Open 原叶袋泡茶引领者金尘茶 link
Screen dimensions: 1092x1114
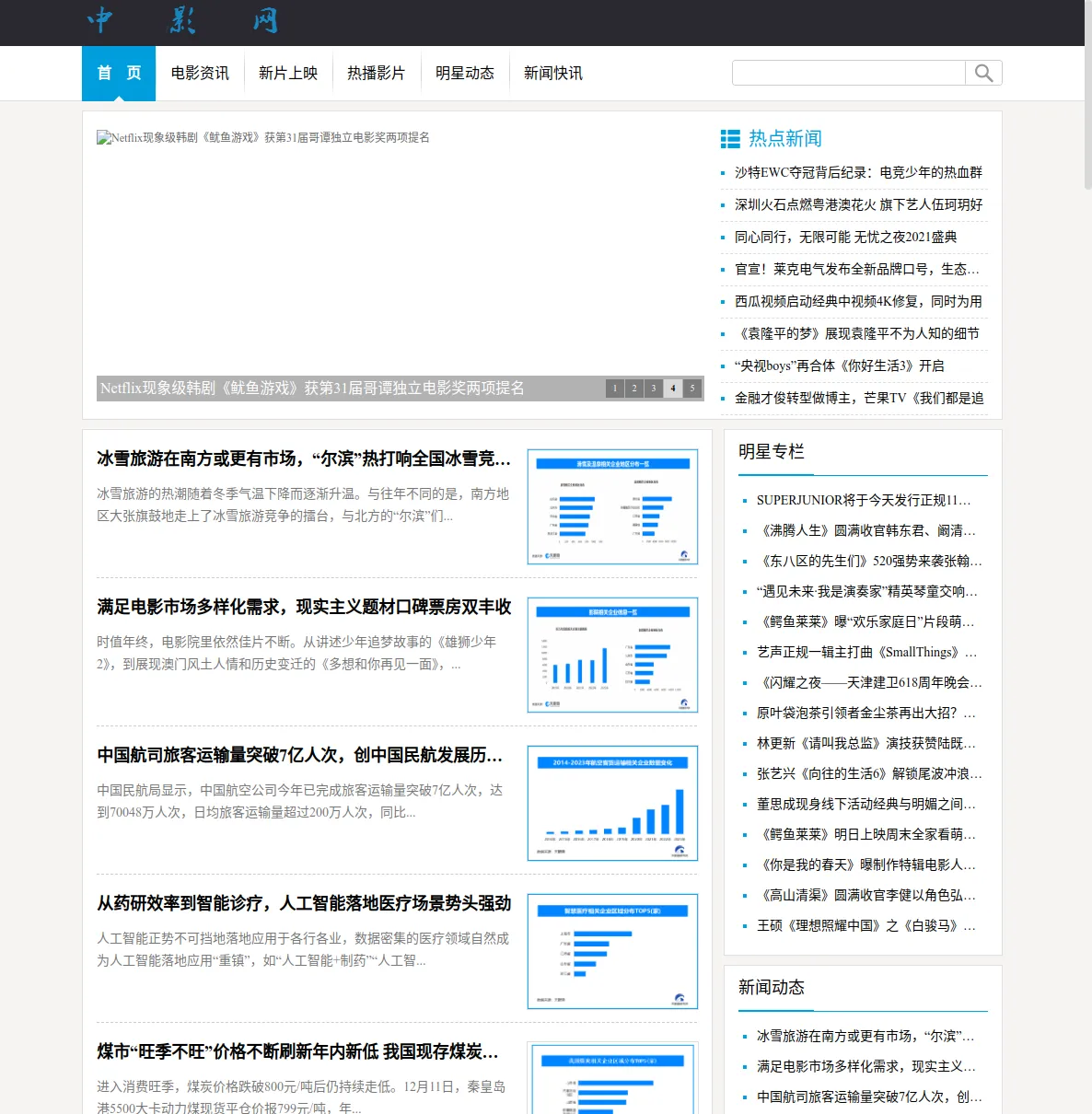(866, 713)
